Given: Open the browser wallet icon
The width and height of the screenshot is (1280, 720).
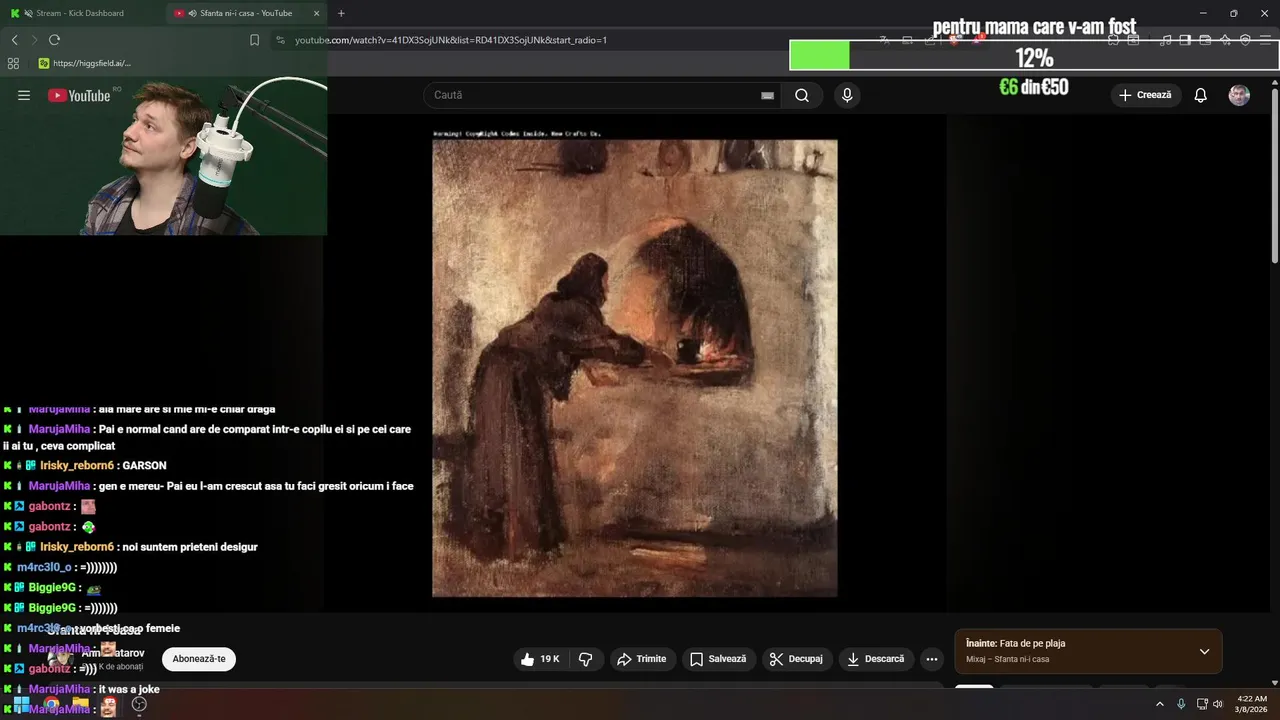Looking at the screenshot, I should (x=1205, y=40).
